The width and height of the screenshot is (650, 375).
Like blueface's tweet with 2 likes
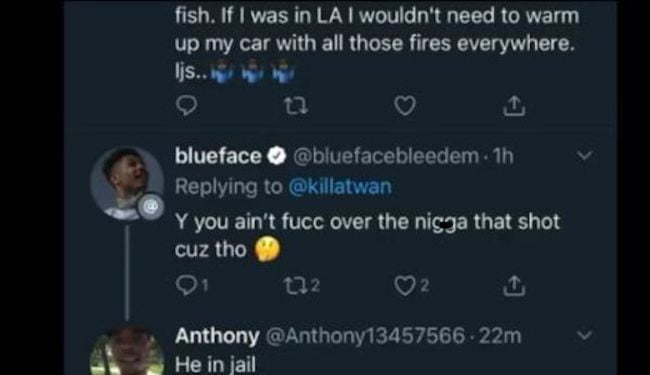(411, 285)
